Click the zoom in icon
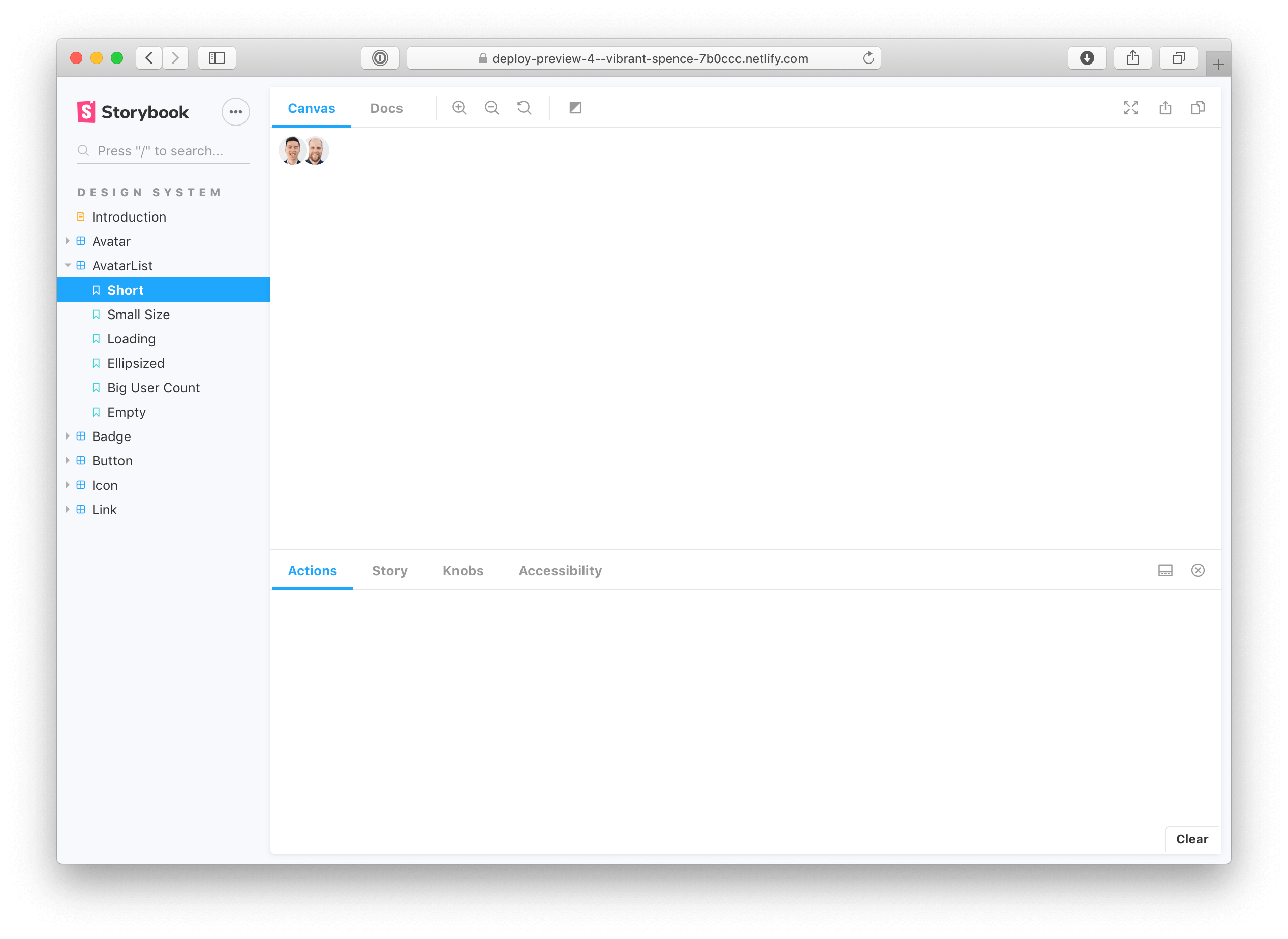This screenshot has width=1288, height=939. pos(460,108)
